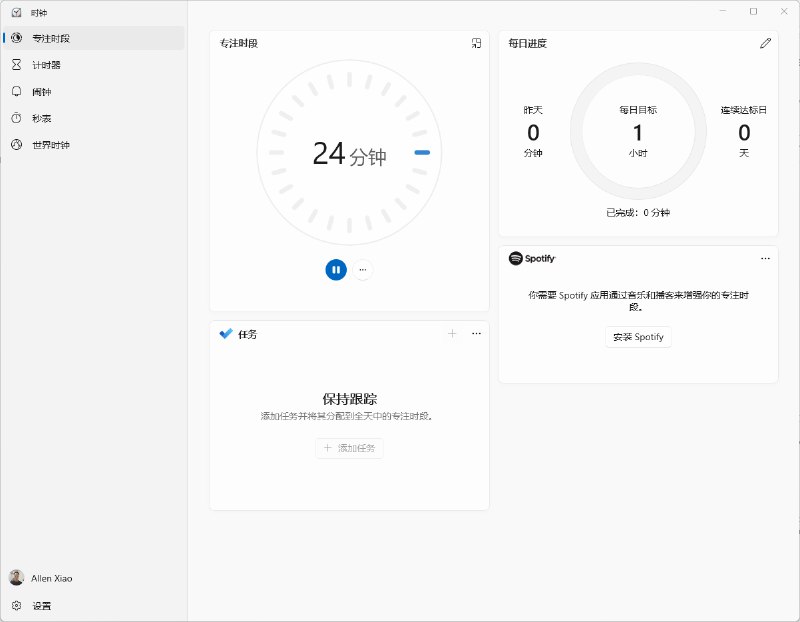The image size is (800, 622).
Task: Edit daily goal with pencil icon
Action: 766,43
